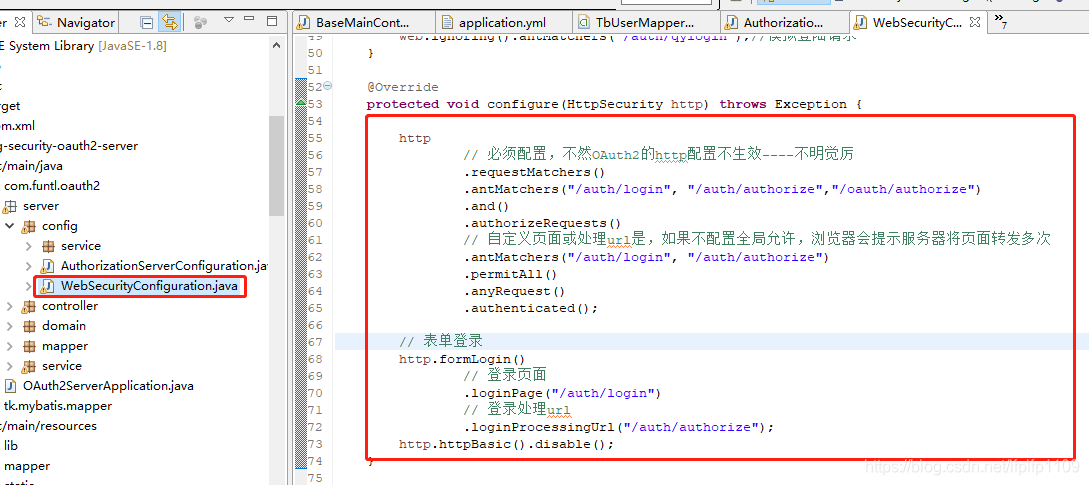
Task: Open the application.yml editor tab
Action: (504, 22)
